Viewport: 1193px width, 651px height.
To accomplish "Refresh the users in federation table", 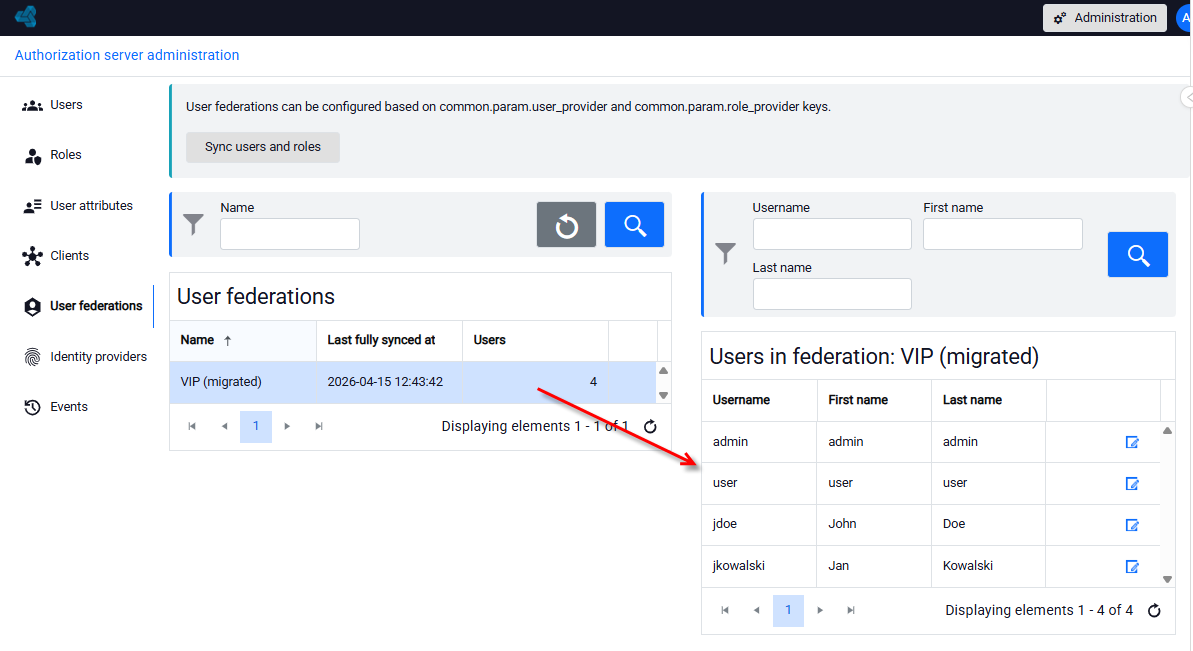I will pyautogui.click(x=1154, y=611).
